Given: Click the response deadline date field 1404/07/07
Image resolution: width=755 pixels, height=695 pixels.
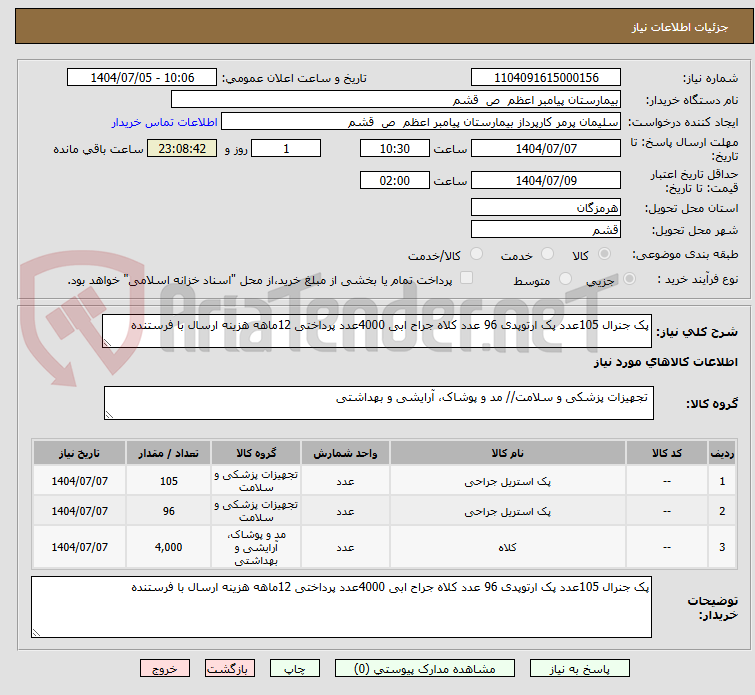Looking at the screenshot, I should point(545,149).
